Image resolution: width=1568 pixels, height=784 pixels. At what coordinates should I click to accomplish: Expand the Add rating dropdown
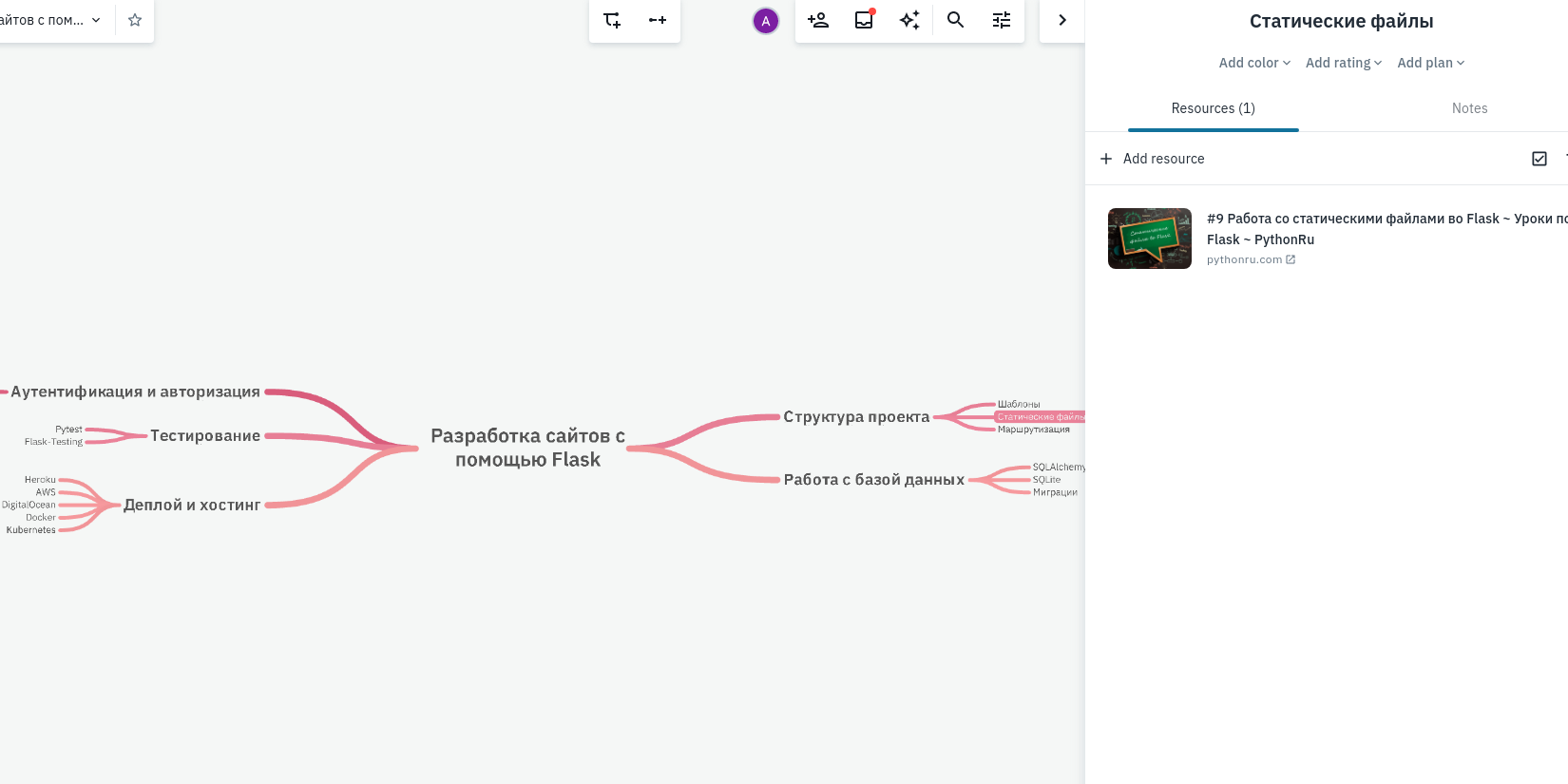pos(1344,63)
